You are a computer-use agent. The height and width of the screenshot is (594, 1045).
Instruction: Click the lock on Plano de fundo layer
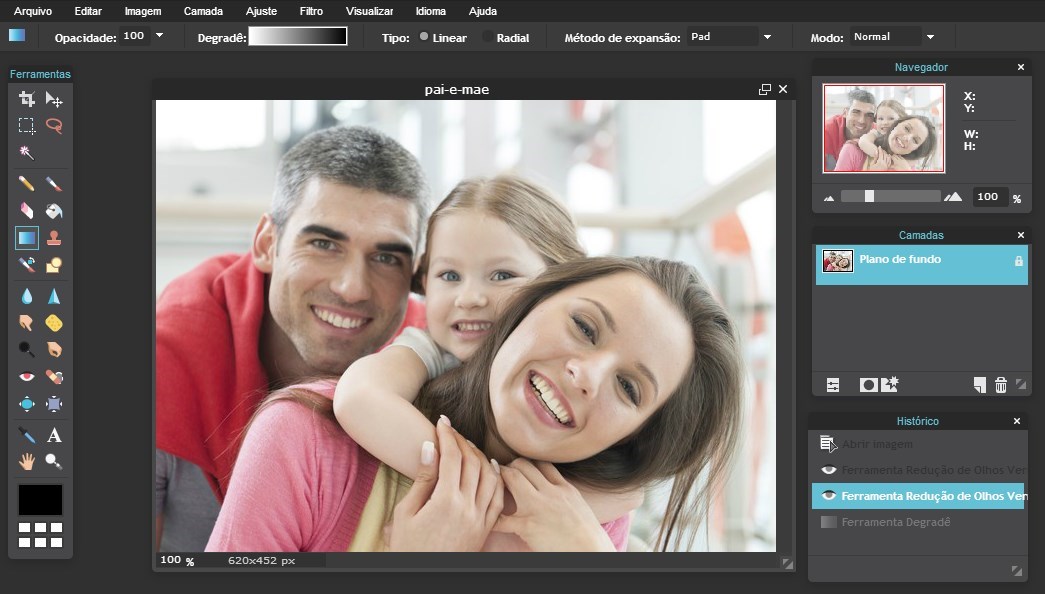(x=1018, y=261)
